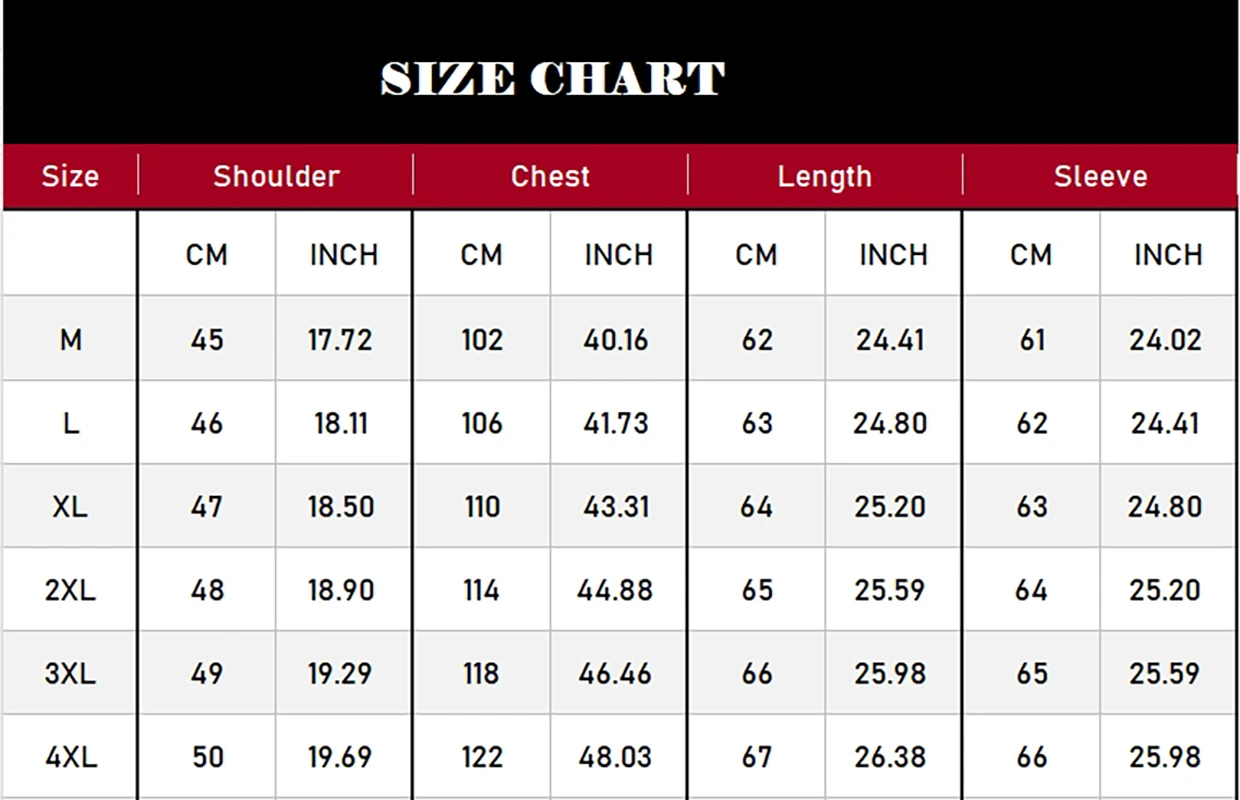Screen dimensions: 1240x800
Task: Click the 25.20 length inch cell for XL
Action: point(890,506)
